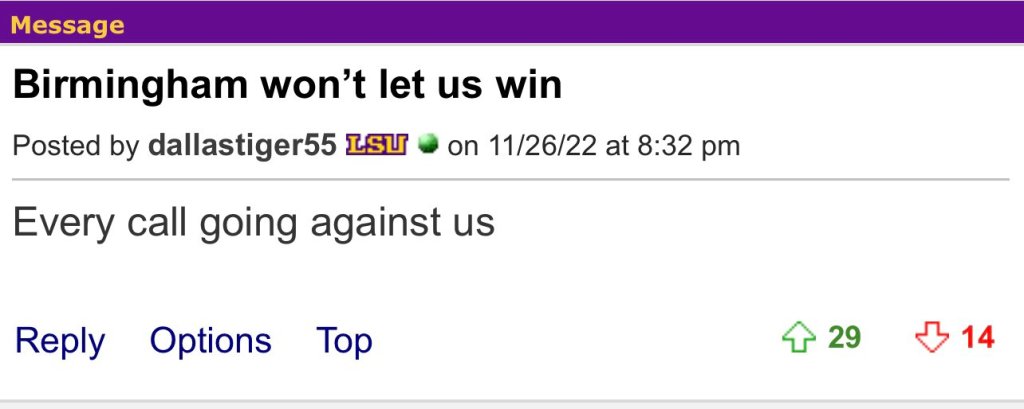Open dallastiger55's user profile
This screenshot has width=1024, height=409.
(x=241, y=146)
